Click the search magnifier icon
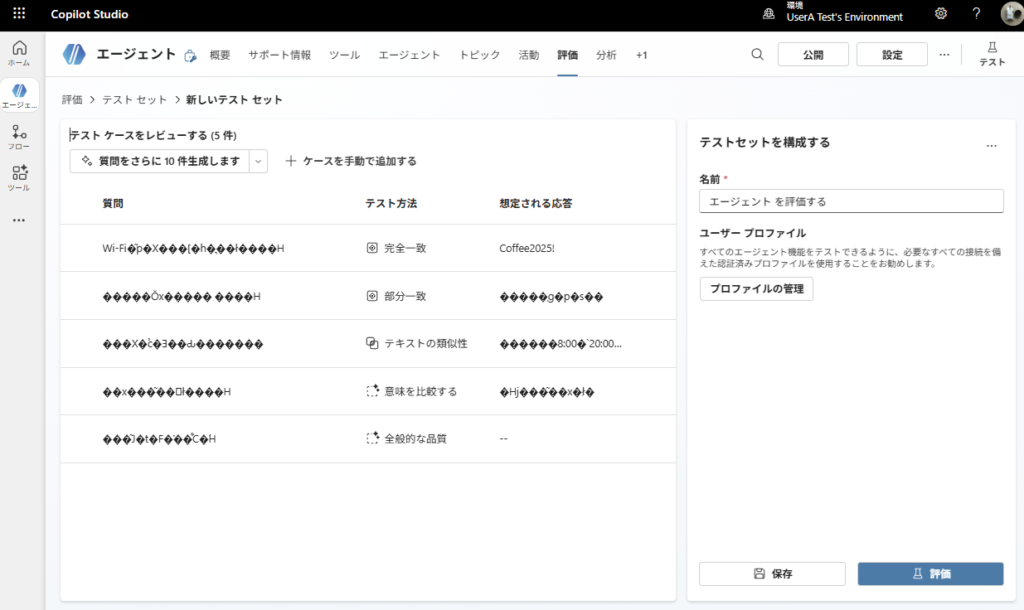 click(757, 54)
